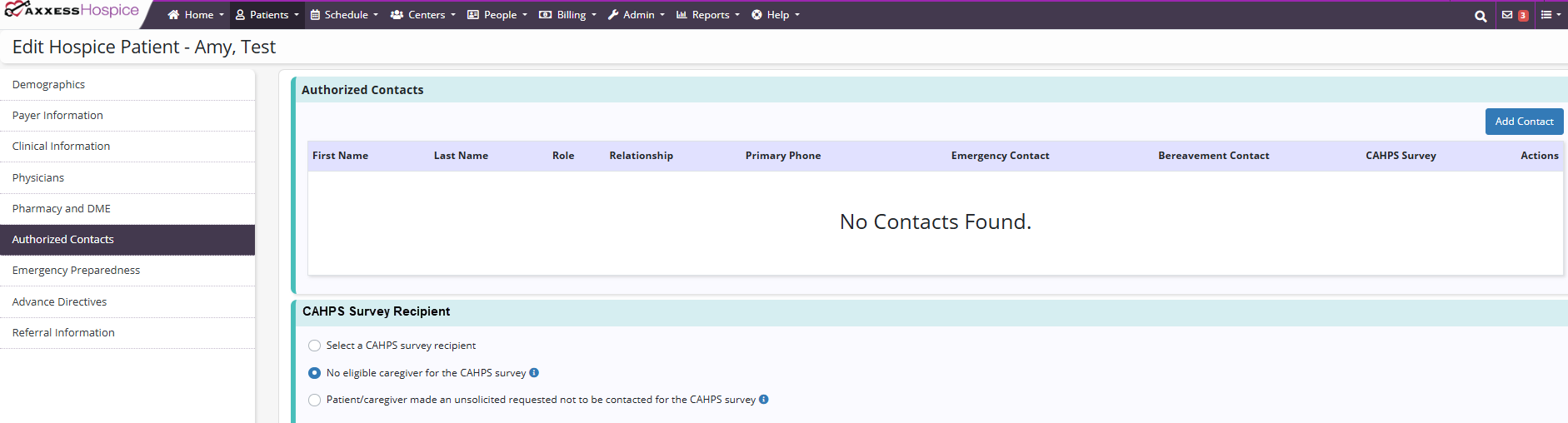1568x423 pixels.
Task: Open the Admin menu
Action: pos(637,15)
